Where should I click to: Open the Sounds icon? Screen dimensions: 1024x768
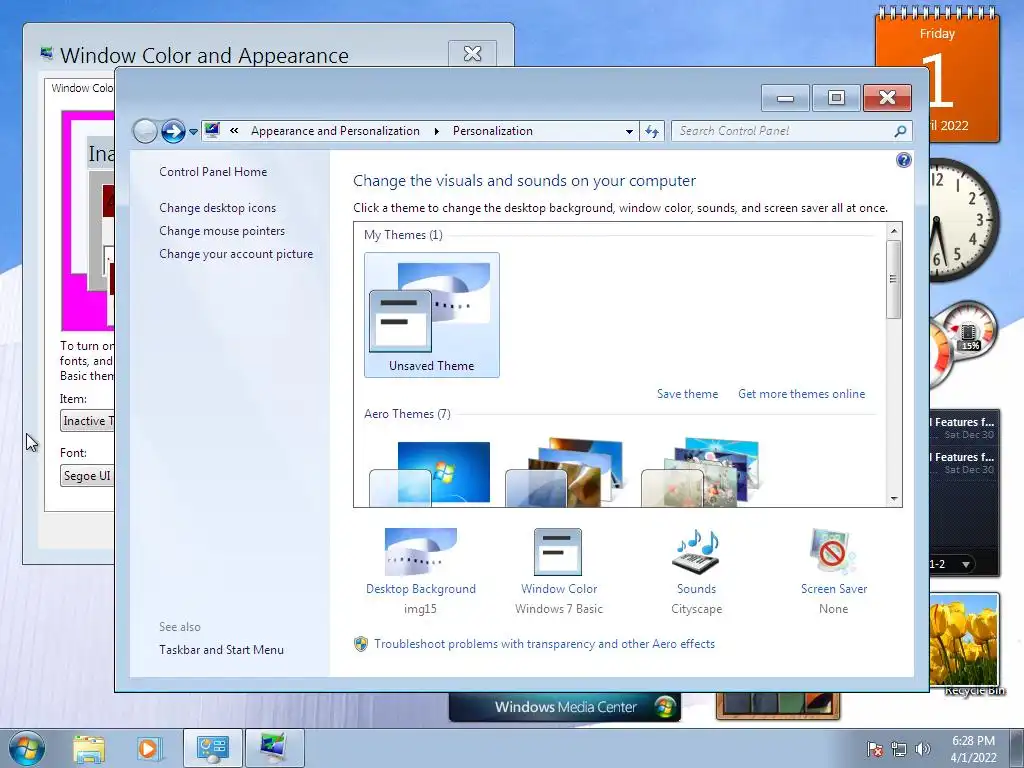pos(696,552)
